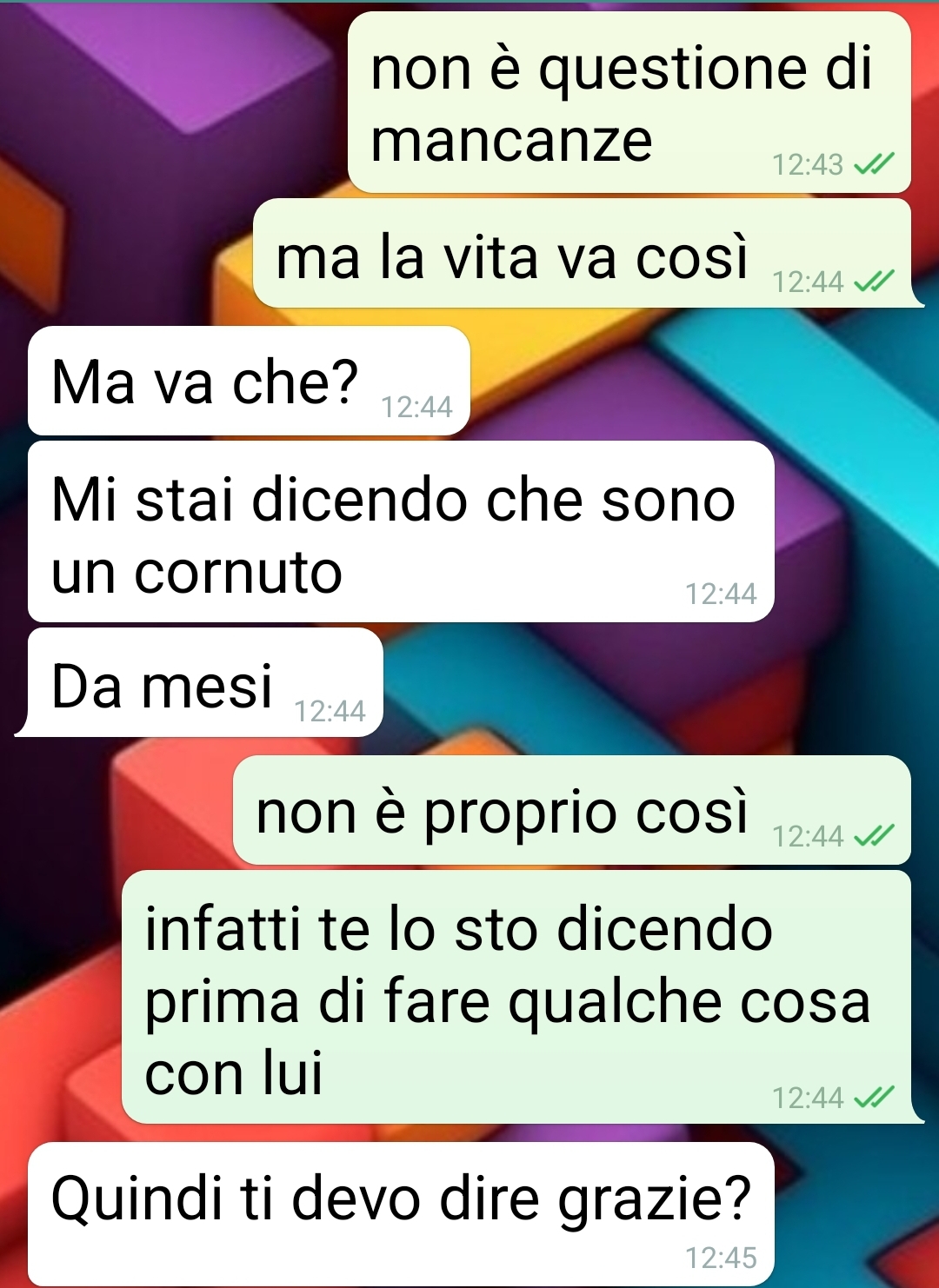Tap the 12:43 timestamp on first message
The image size is (939, 1288).
point(808,164)
